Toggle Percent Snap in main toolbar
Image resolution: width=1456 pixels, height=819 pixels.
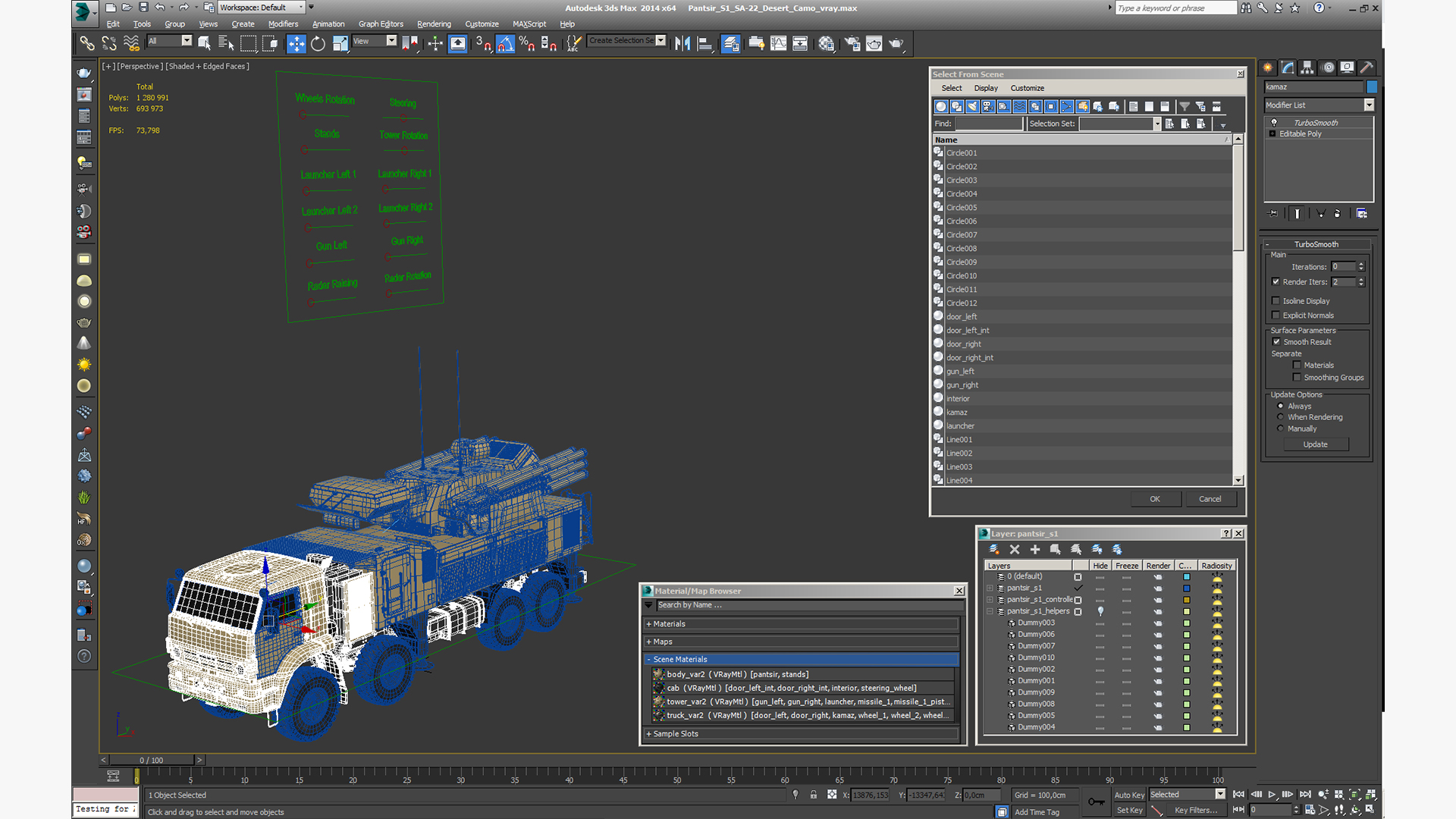tap(527, 43)
